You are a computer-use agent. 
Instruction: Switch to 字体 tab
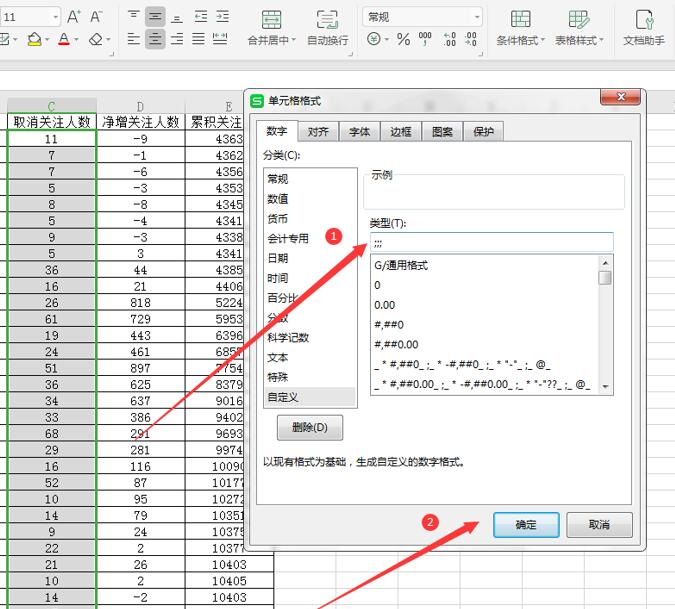click(359, 131)
